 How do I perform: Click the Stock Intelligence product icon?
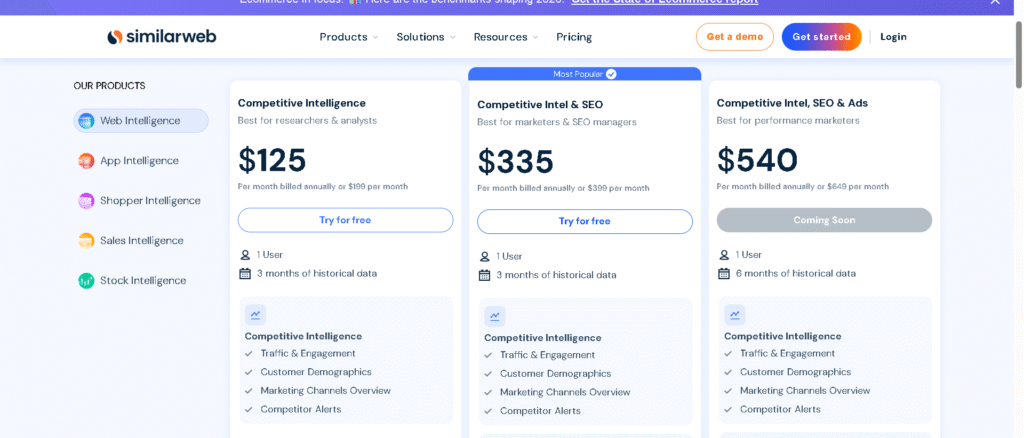86,281
